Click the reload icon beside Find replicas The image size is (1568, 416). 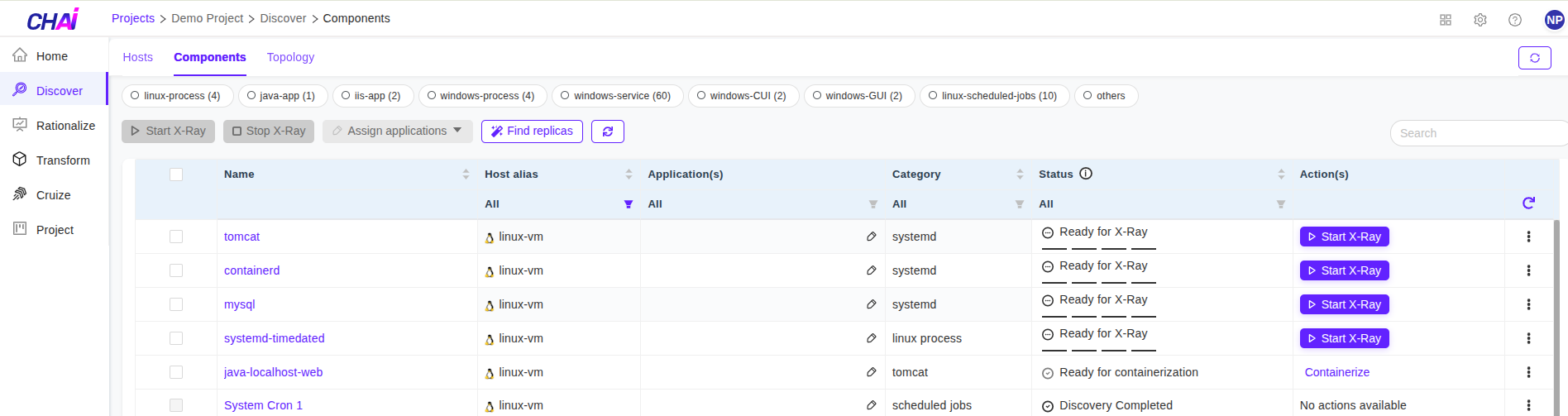pos(607,131)
